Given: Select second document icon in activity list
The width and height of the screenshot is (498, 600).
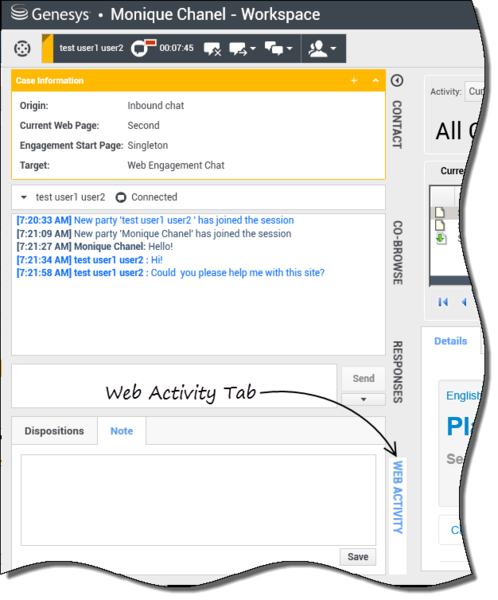Looking at the screenshot, I should point(440,225).
